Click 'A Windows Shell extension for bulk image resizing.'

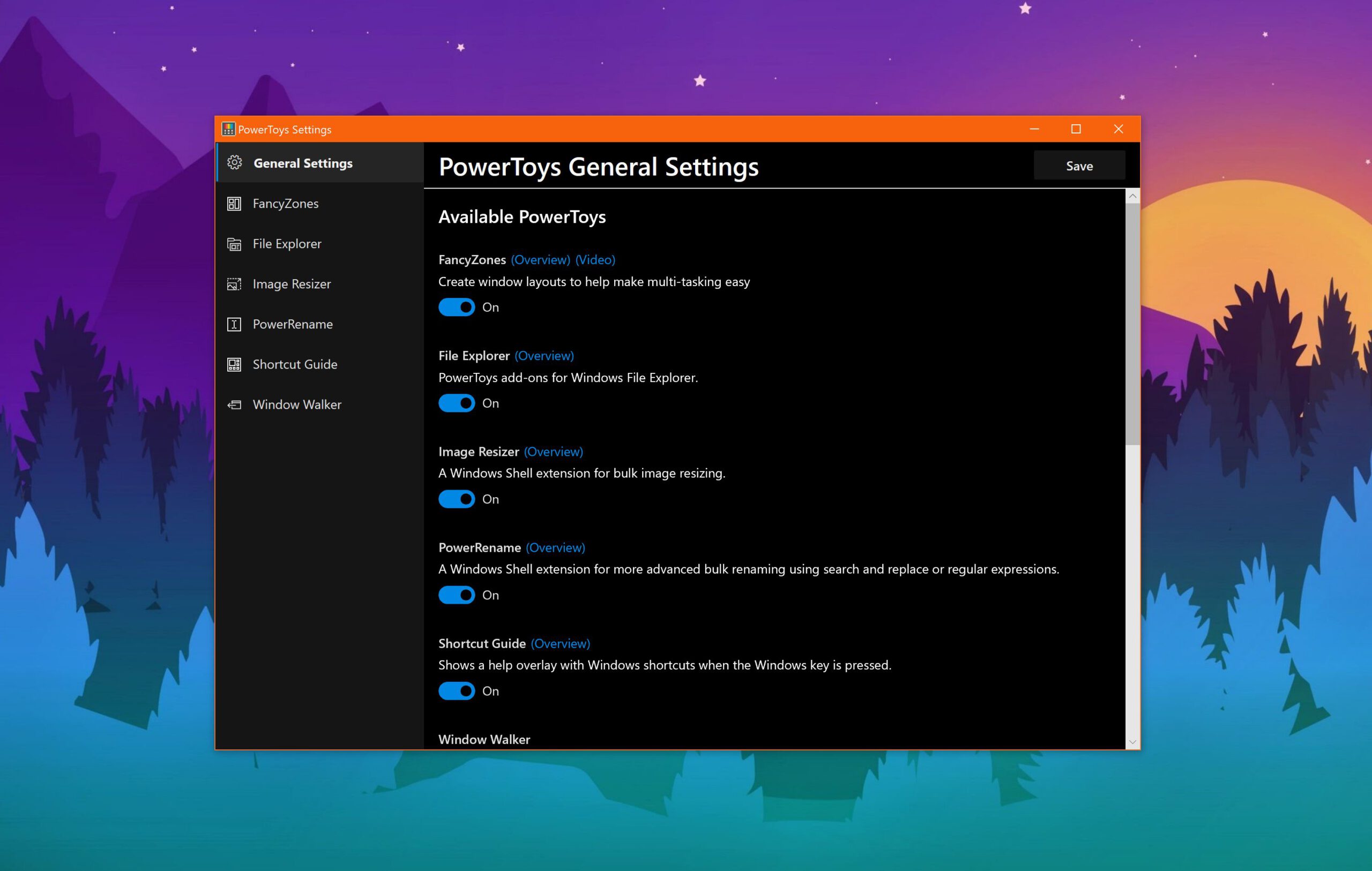581,474
